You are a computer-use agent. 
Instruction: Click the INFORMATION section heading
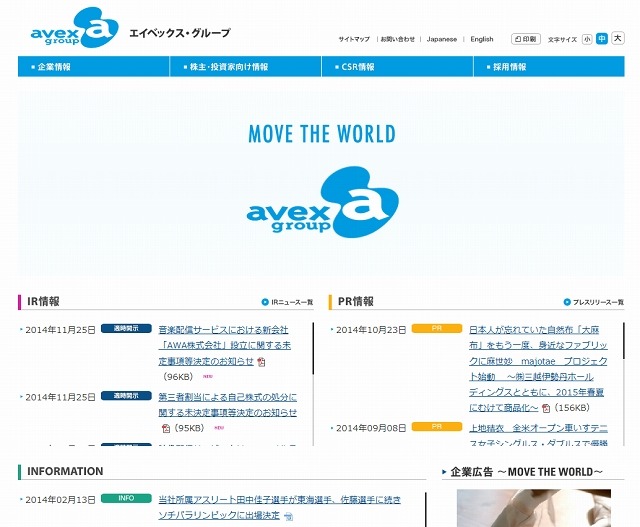point(65,471)
